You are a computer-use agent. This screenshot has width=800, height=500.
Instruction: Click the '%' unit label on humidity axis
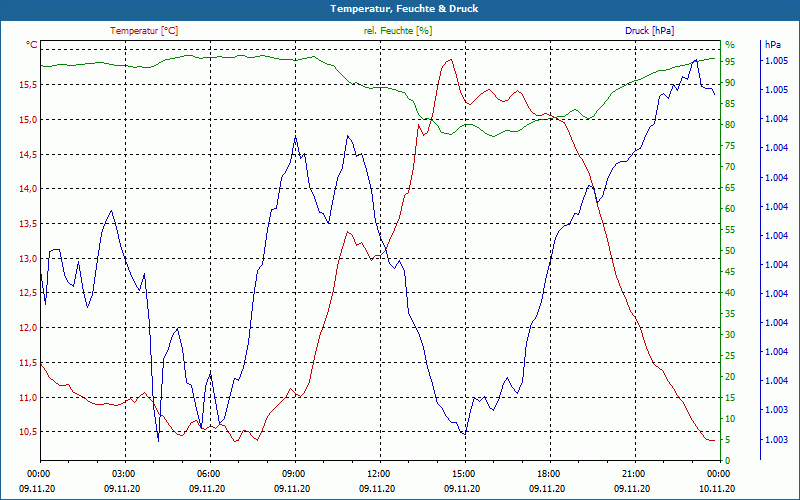pyautogui.click(x=730, y=45)
